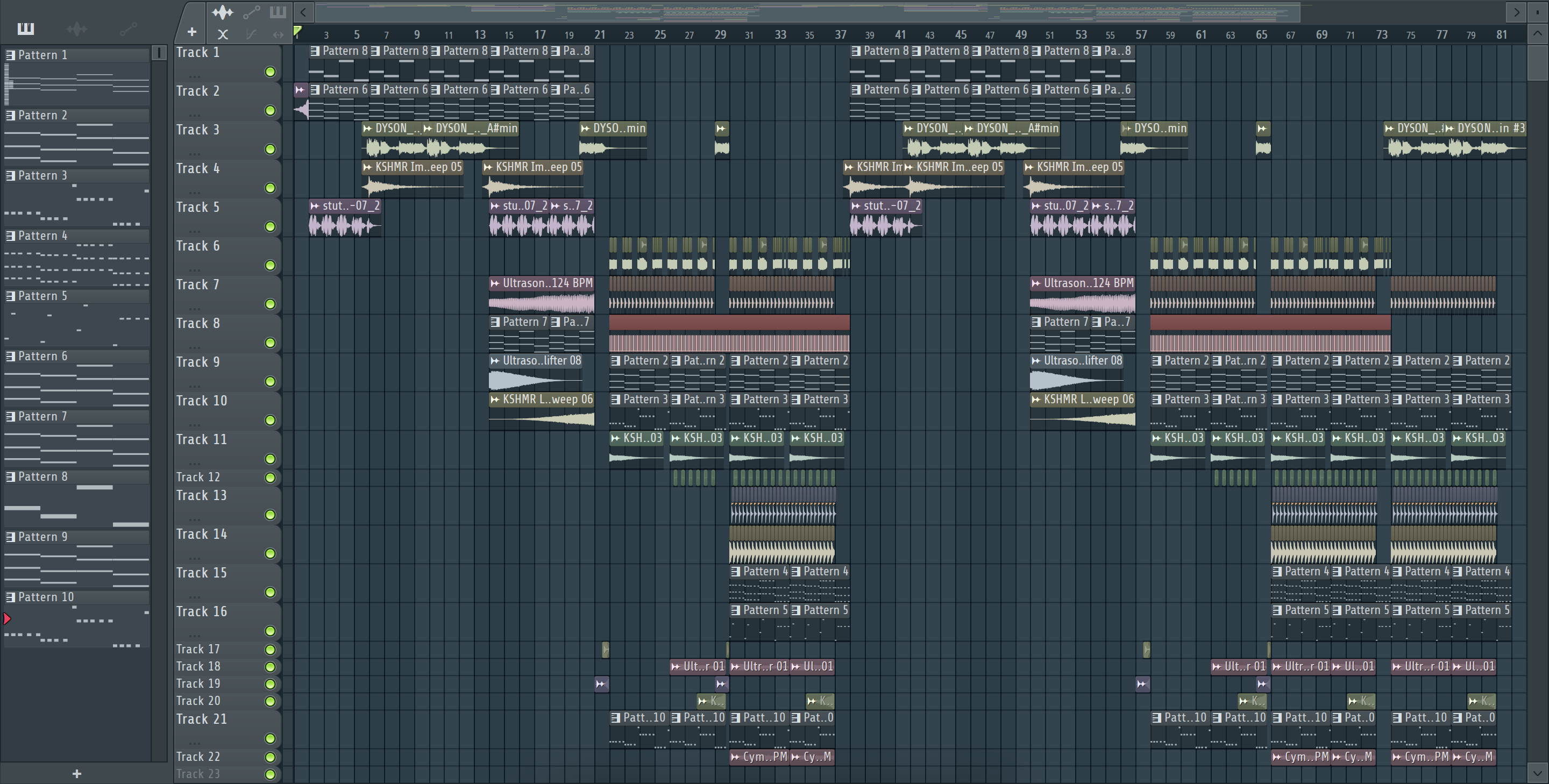
Task: Click the purple clip at Track 2 start
Action: [301, 101]
